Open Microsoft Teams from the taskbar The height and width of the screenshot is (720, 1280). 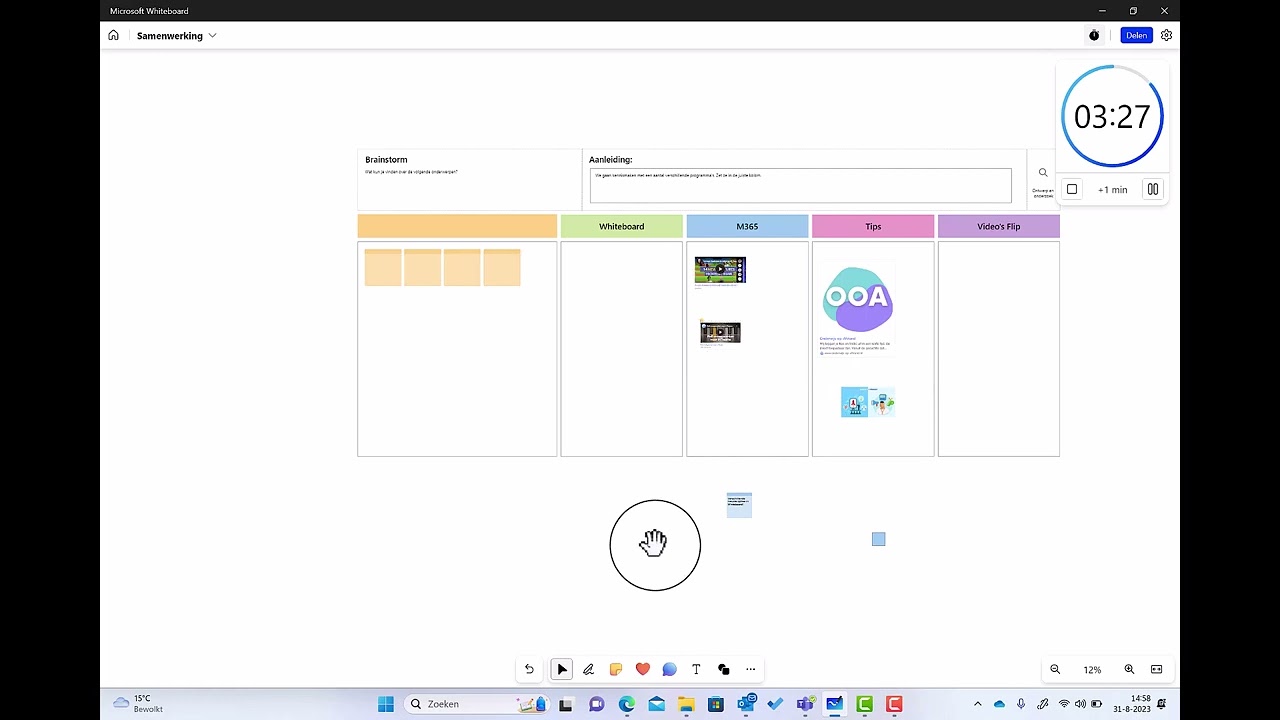tap(805, 704)
